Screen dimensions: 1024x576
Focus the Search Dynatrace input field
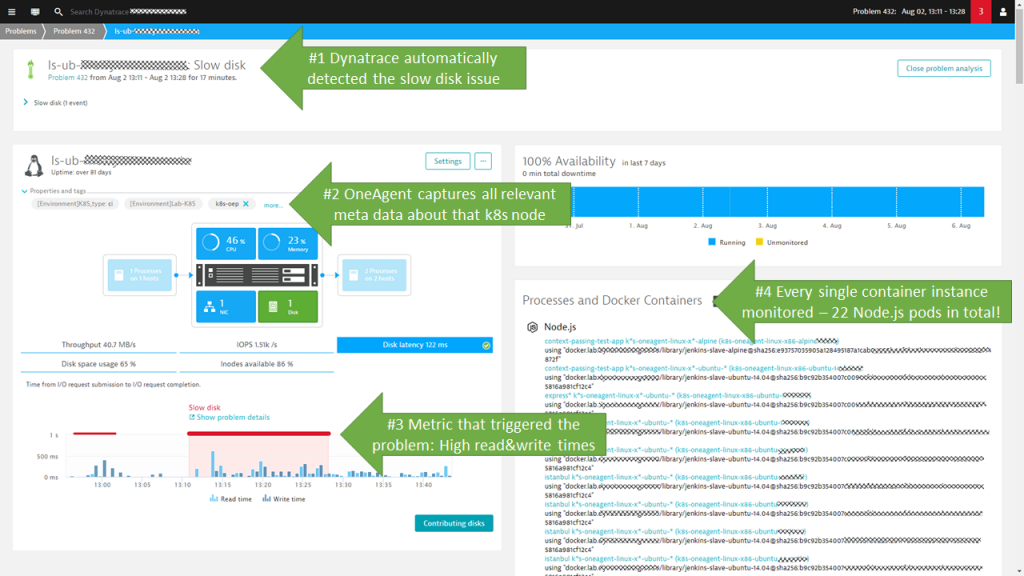pyautogui.click(x=128, y=12)
